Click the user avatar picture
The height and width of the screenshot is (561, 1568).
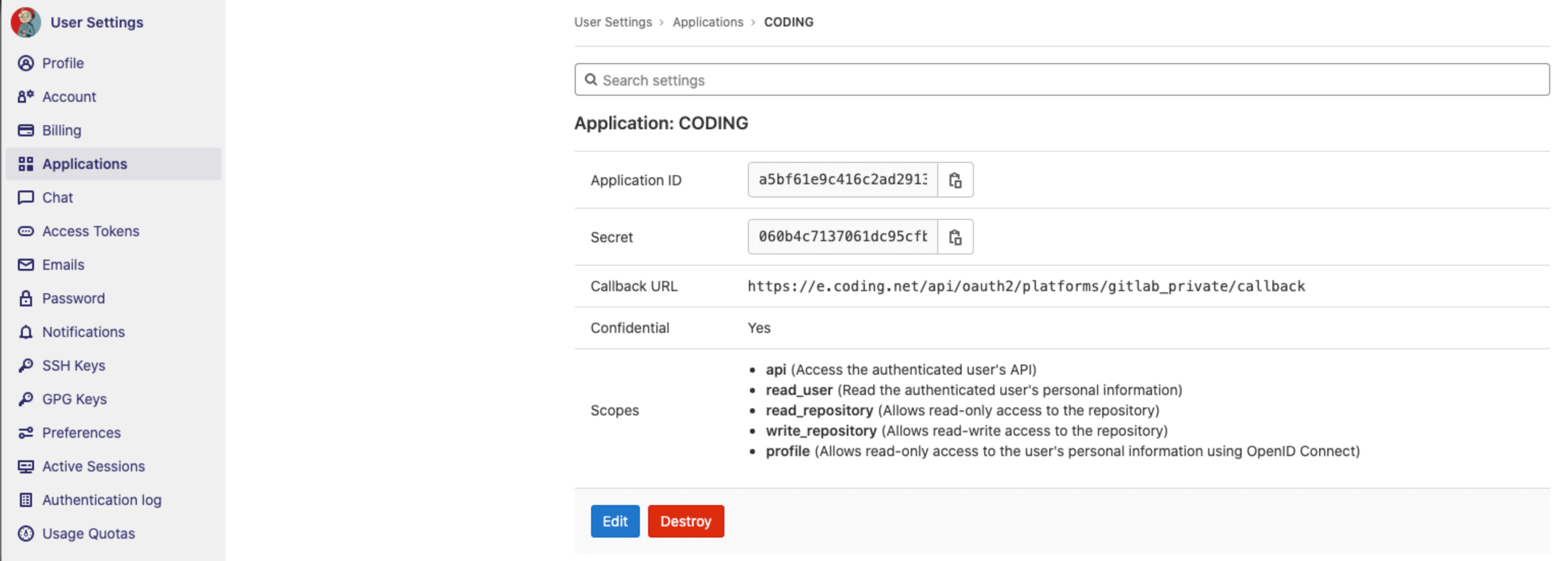[x=25, y=22]
